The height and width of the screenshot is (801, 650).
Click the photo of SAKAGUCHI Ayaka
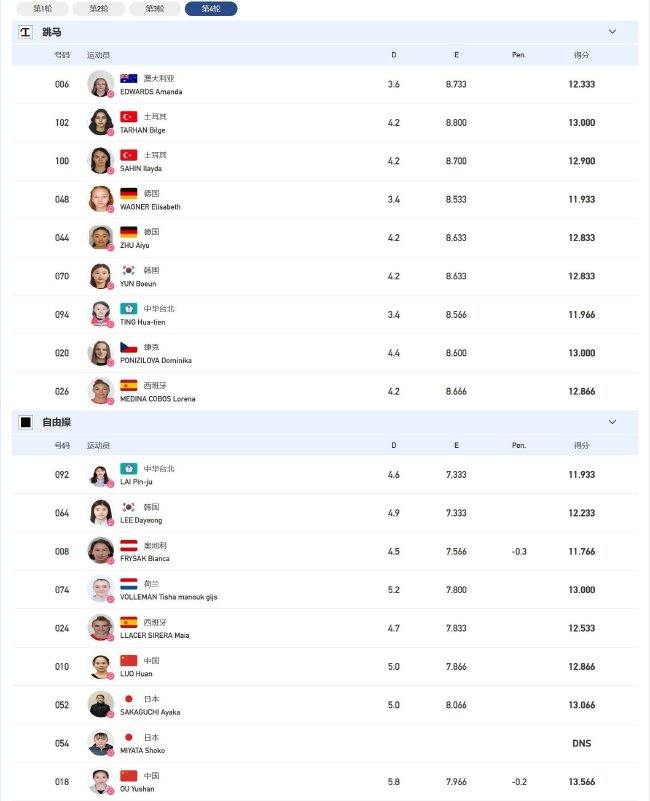(x=100, y=704)
